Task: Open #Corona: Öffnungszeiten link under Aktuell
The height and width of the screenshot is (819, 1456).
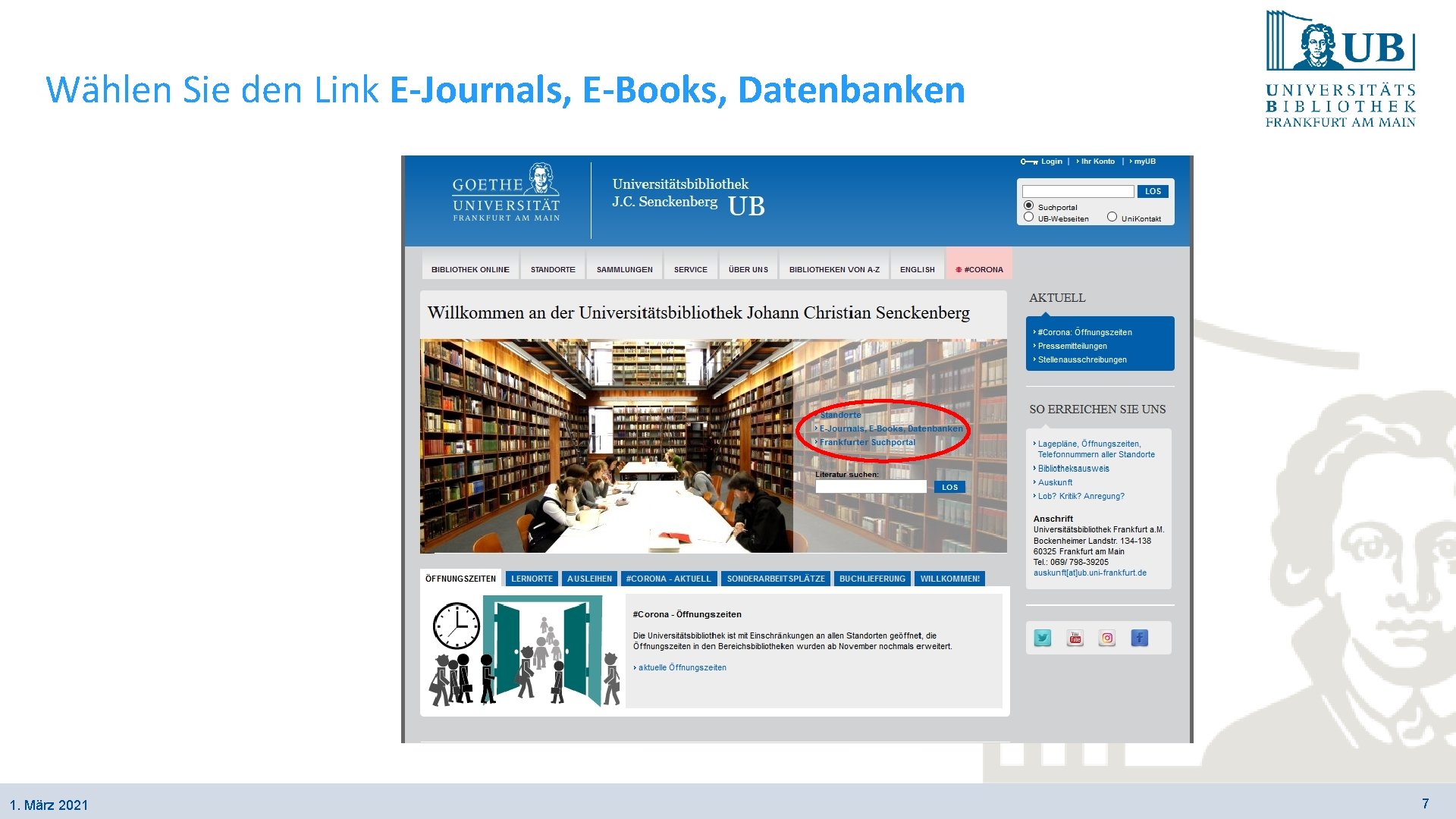Action: pyautogui.click(x=1084, y=332)
